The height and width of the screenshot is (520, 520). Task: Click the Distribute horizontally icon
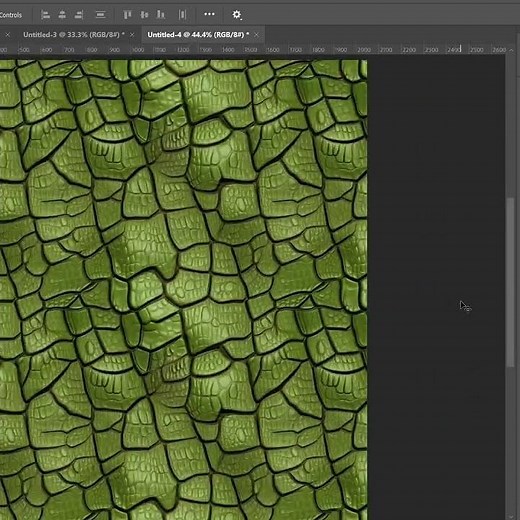coord(182,15)
